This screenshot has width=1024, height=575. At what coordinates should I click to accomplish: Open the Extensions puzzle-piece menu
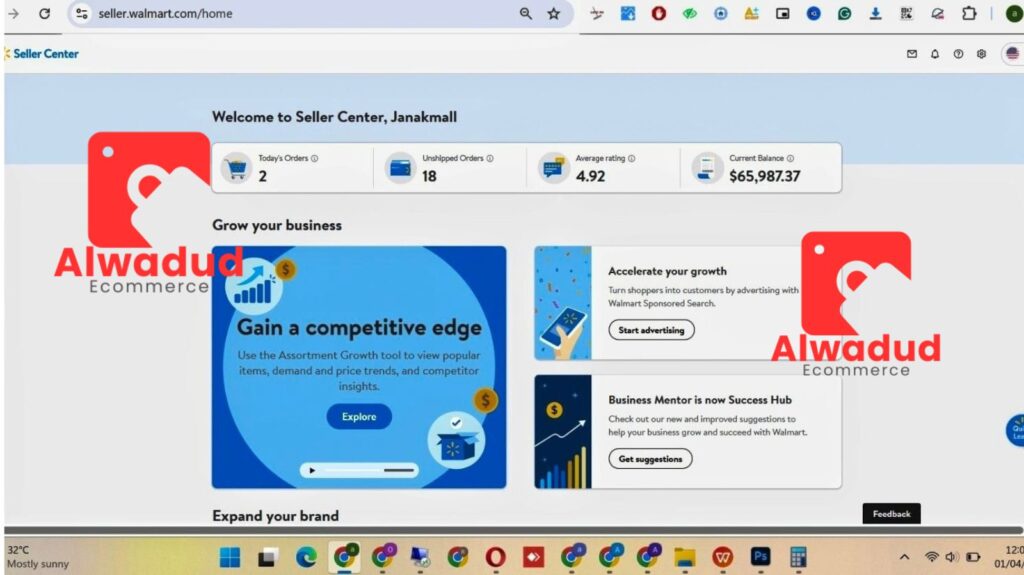click(x=969, y=13)
